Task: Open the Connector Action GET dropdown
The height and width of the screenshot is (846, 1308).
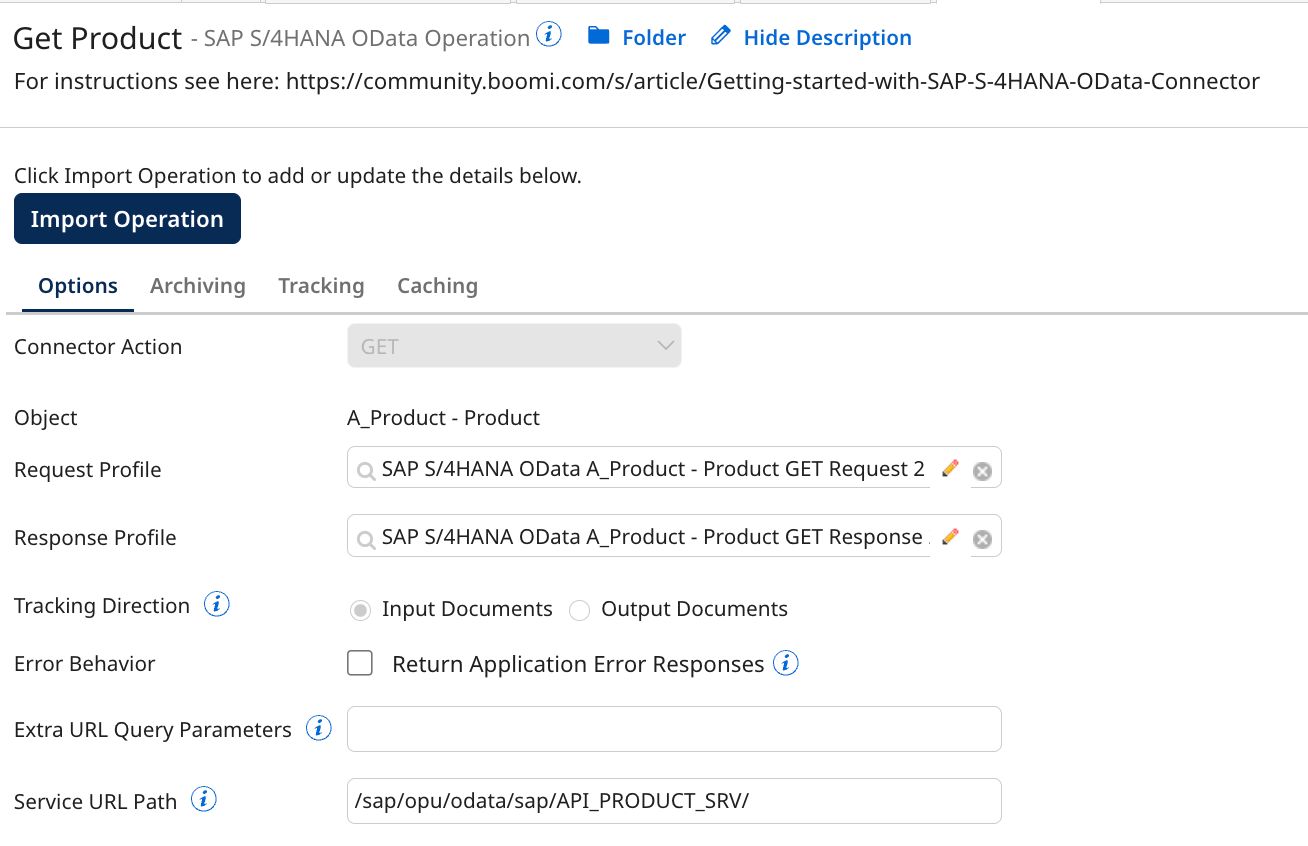Action: click(x=514, y=345)
